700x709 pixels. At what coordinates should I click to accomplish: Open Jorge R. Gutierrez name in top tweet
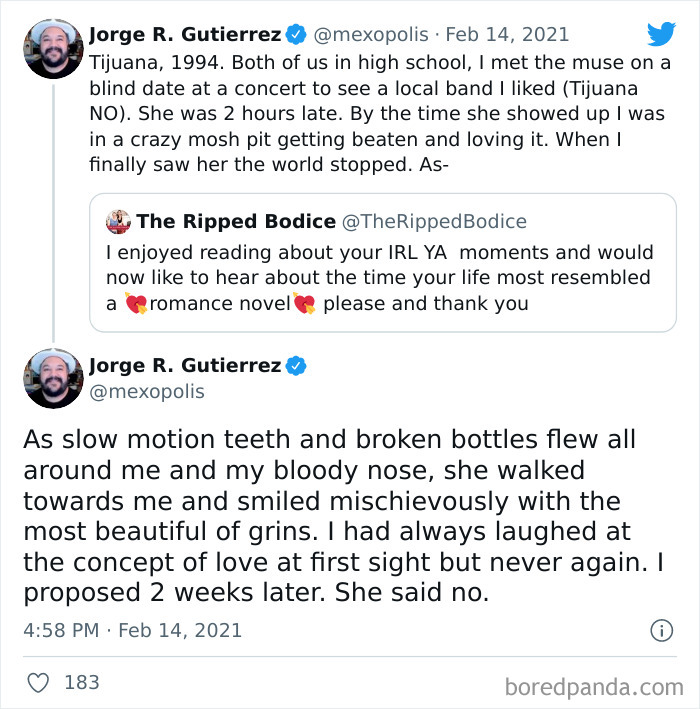185,35
